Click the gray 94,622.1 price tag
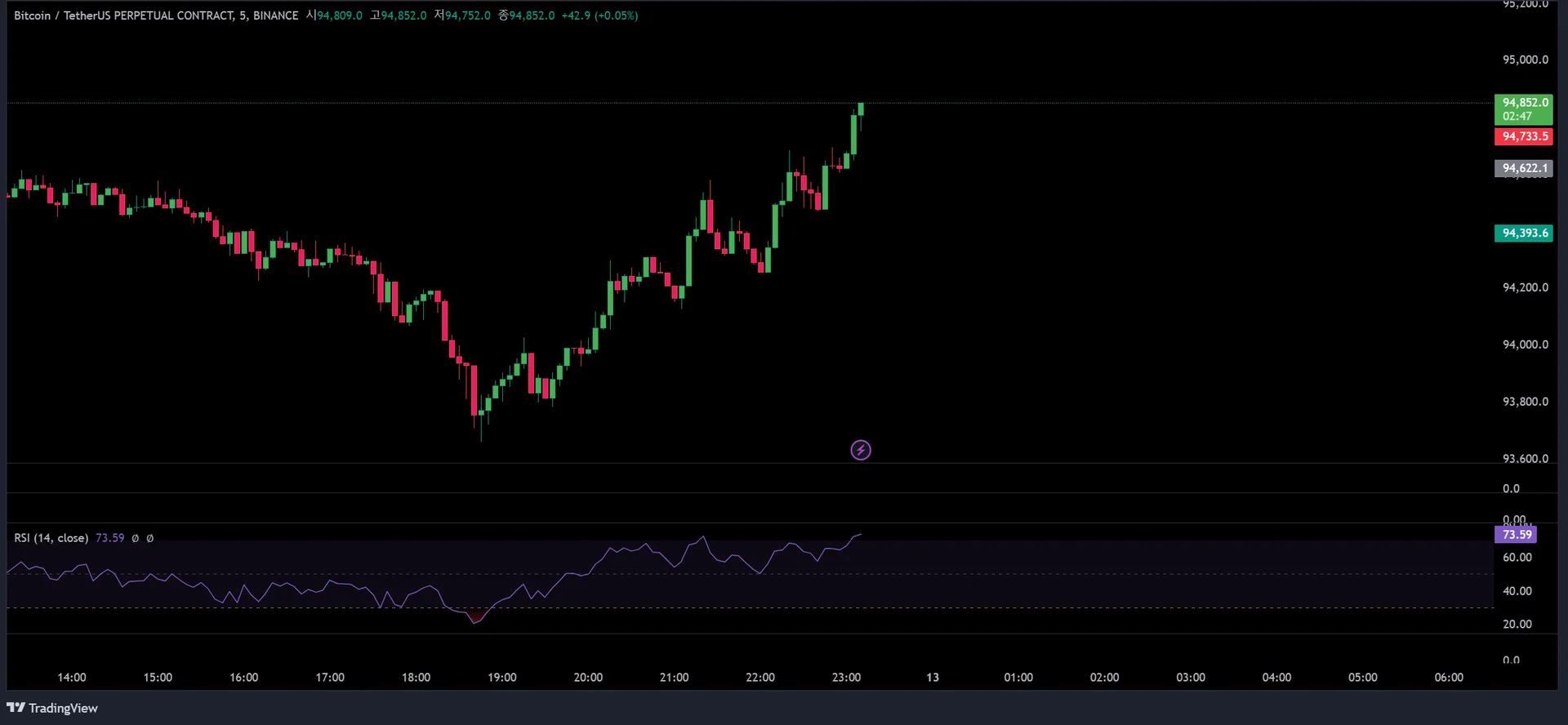 (x=1523, y=168)
